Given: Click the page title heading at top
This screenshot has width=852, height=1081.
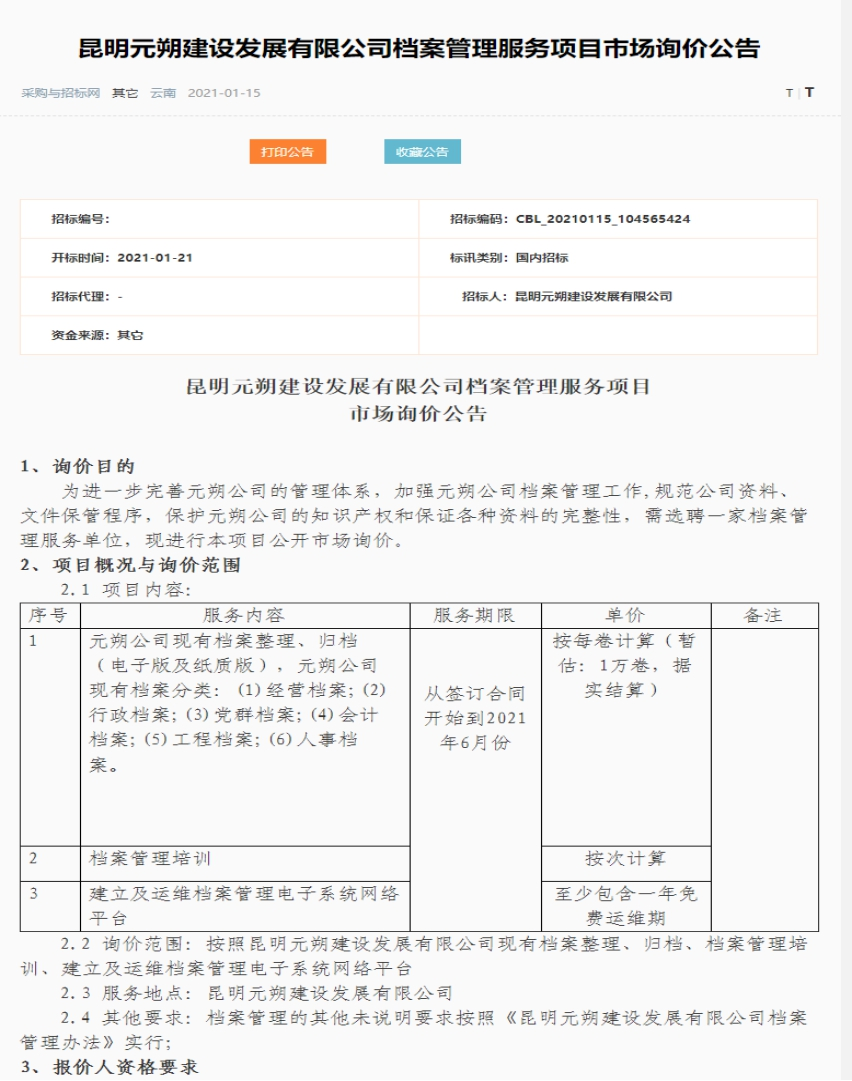Looking at the screenshot, I should tap(420, 48).
